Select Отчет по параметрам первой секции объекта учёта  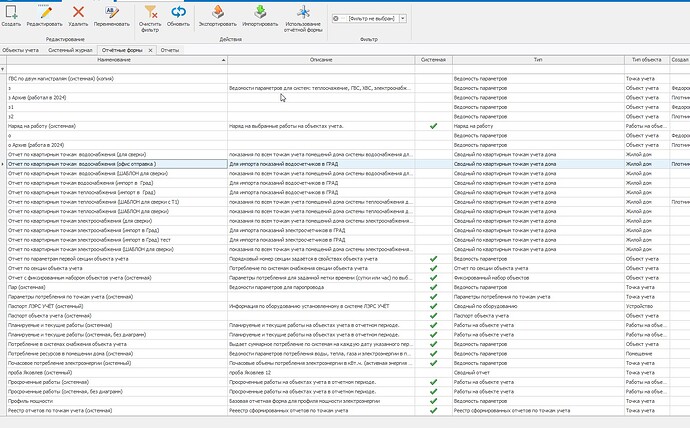tap(68, 259)
